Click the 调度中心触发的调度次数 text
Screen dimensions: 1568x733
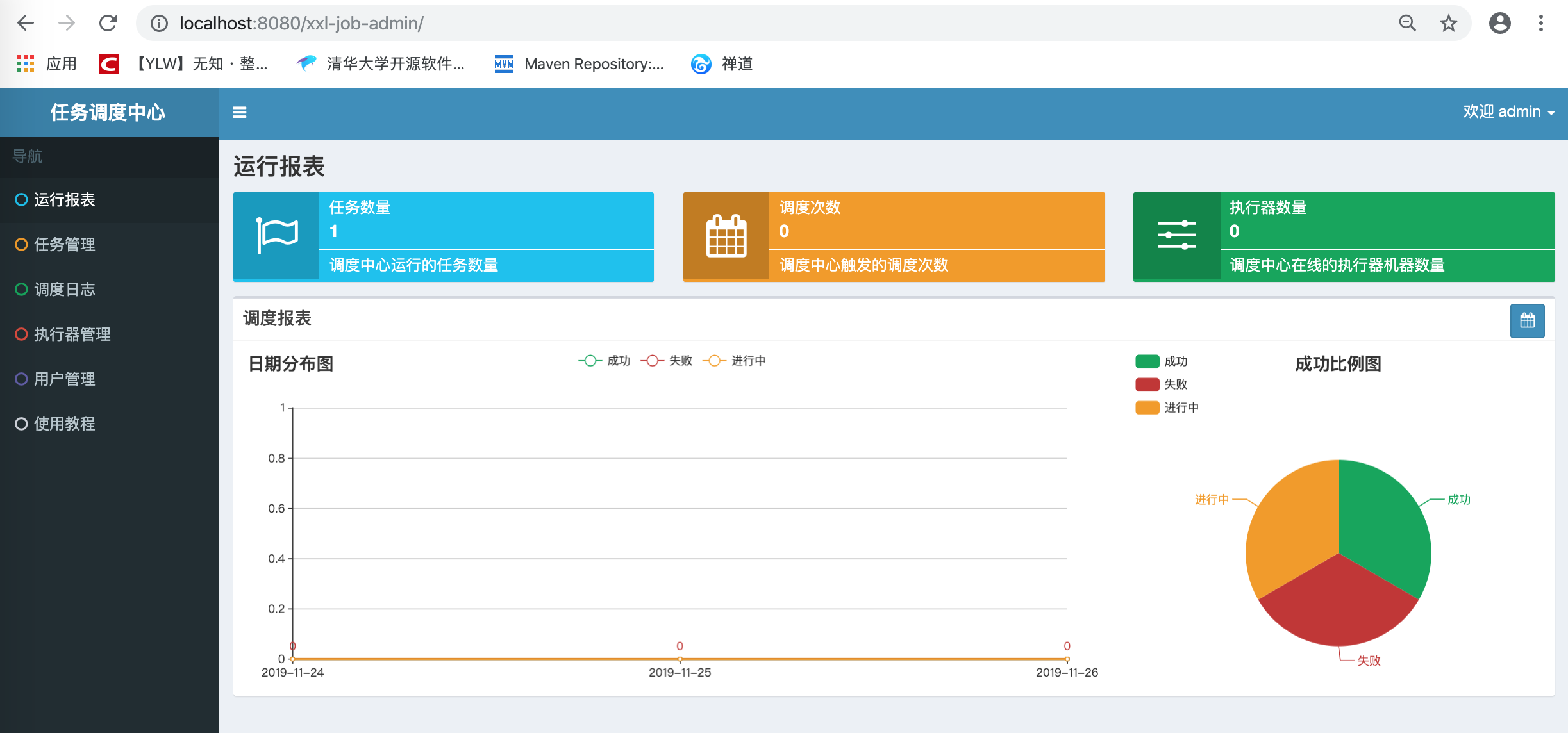point(863,265)
